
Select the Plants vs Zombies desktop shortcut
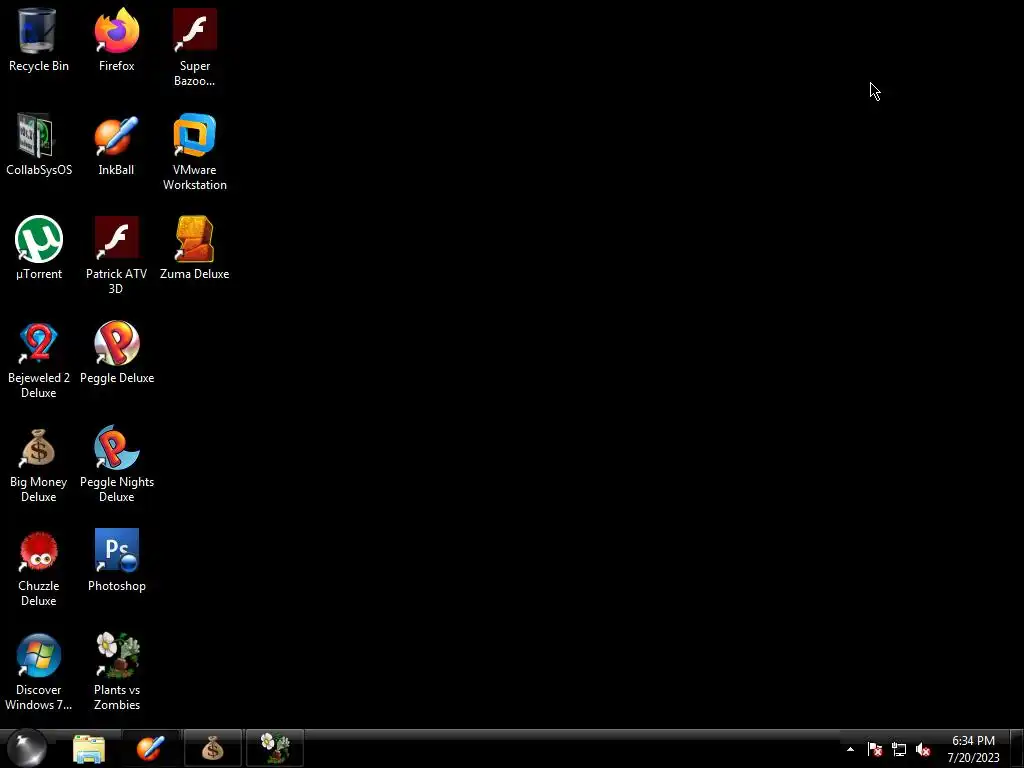[117, 671]
